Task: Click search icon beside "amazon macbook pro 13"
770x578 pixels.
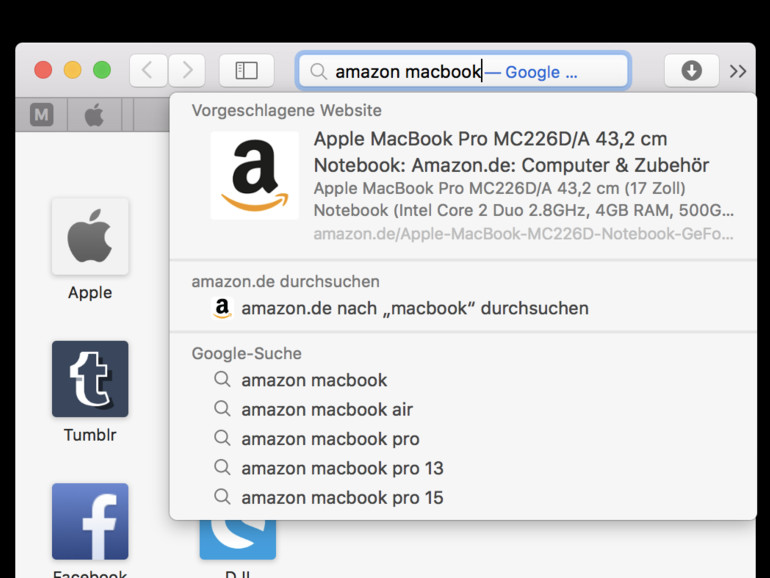Action: [222, 468]
